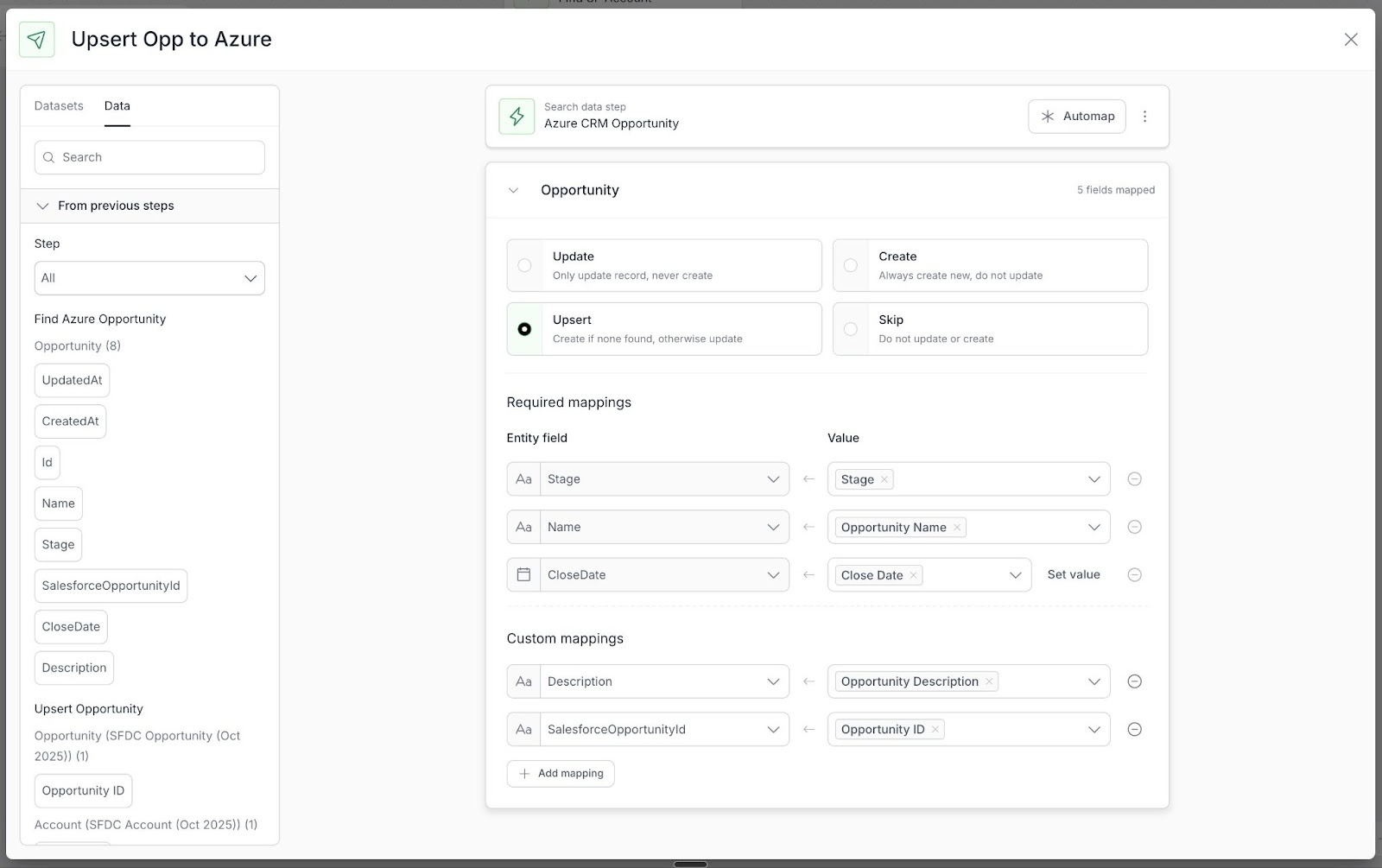
Task: Click the lightning bolt search step icon
Action: point(517,116)
